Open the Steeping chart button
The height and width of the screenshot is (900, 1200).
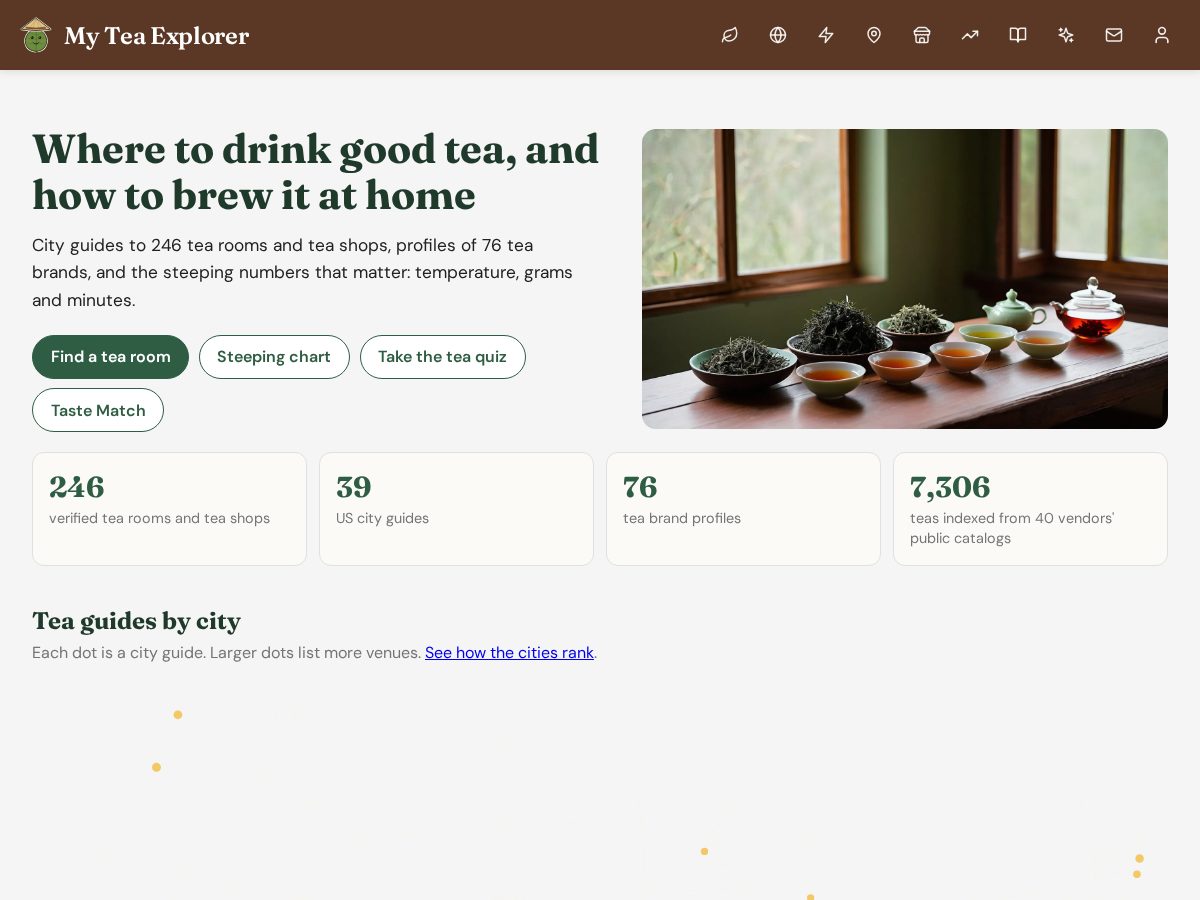(x=274, y=357)
